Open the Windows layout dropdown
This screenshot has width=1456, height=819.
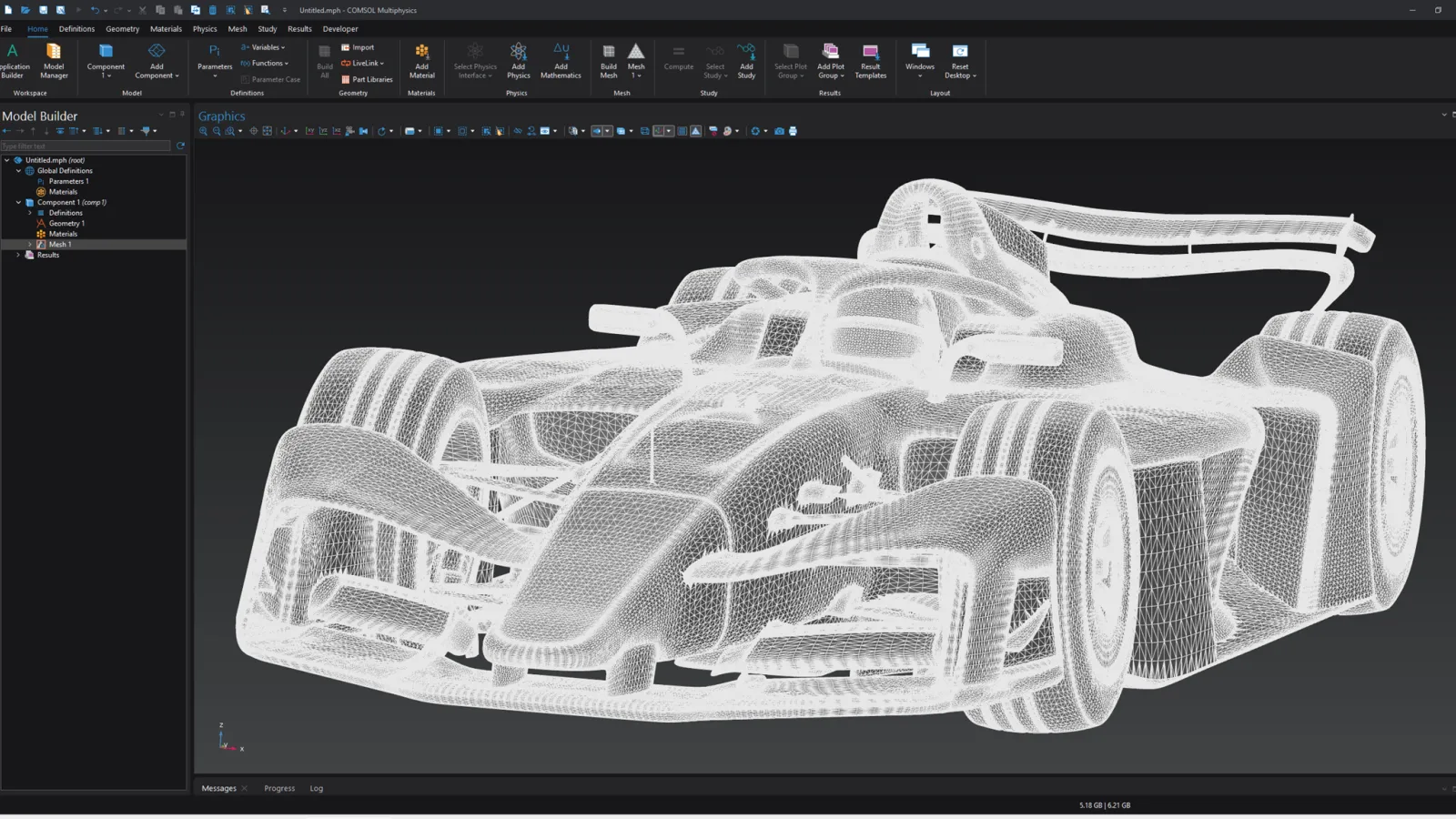(x=920, y=60)
